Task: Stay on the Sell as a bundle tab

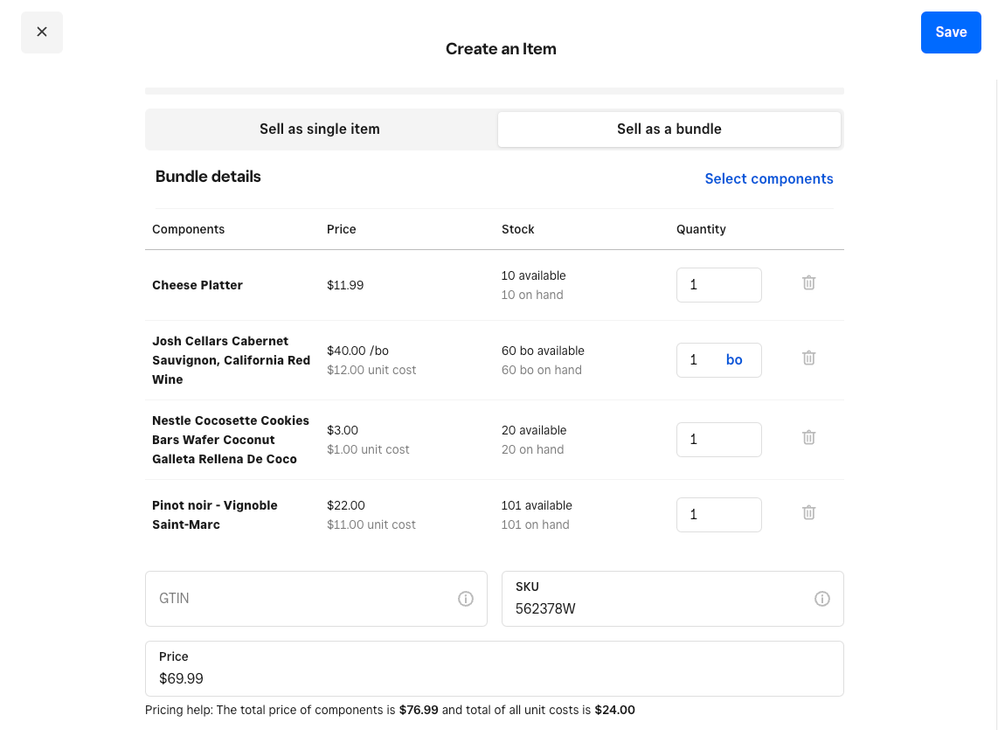Action: pos(669,128)
